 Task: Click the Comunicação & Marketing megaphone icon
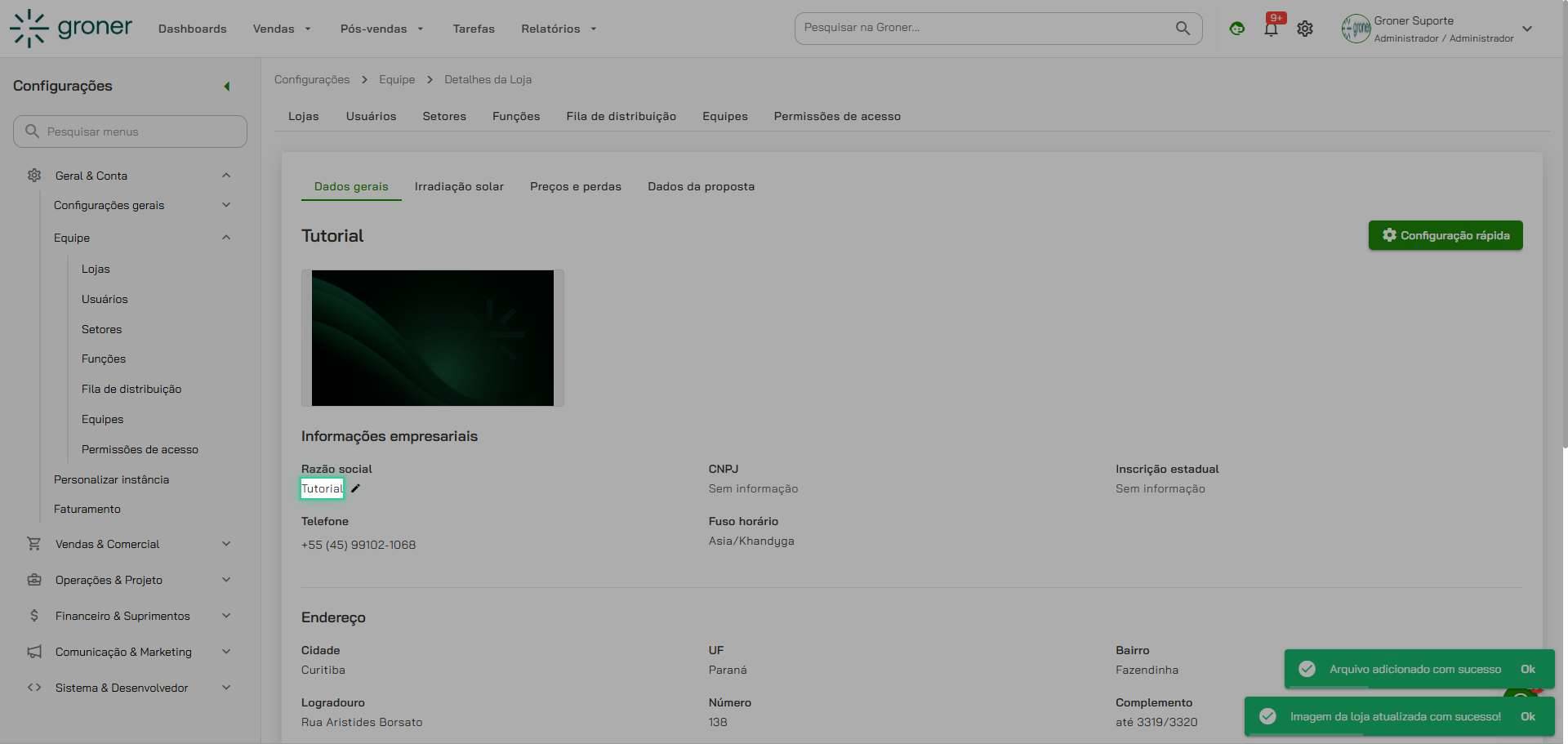[x=34, y=652]
